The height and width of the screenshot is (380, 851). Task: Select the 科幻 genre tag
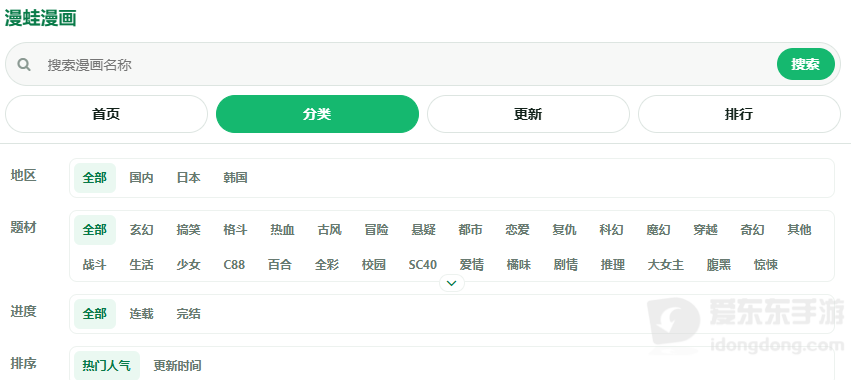tap(611, 230)
